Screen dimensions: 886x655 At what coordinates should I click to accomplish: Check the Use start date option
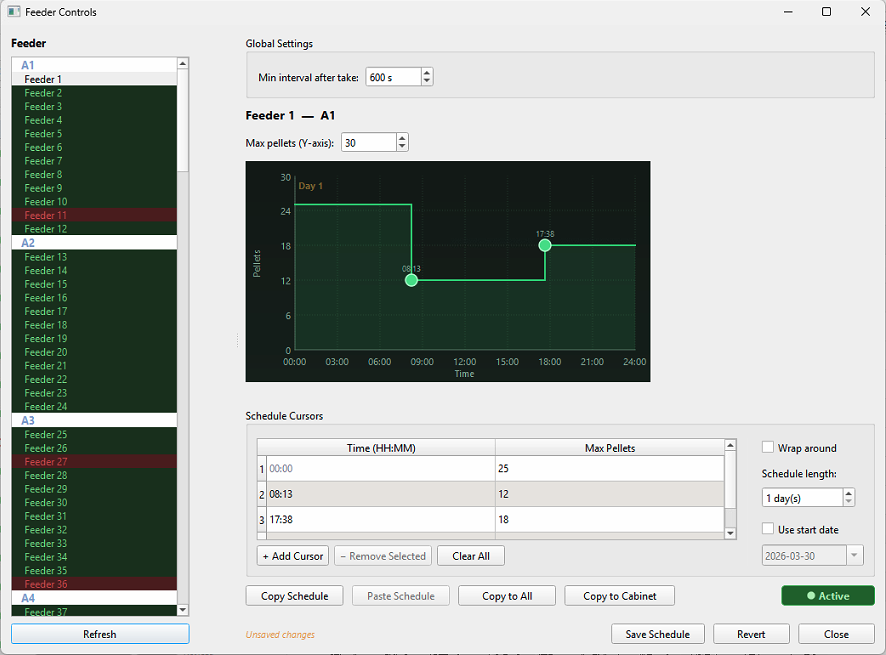[x=768, y=528]
